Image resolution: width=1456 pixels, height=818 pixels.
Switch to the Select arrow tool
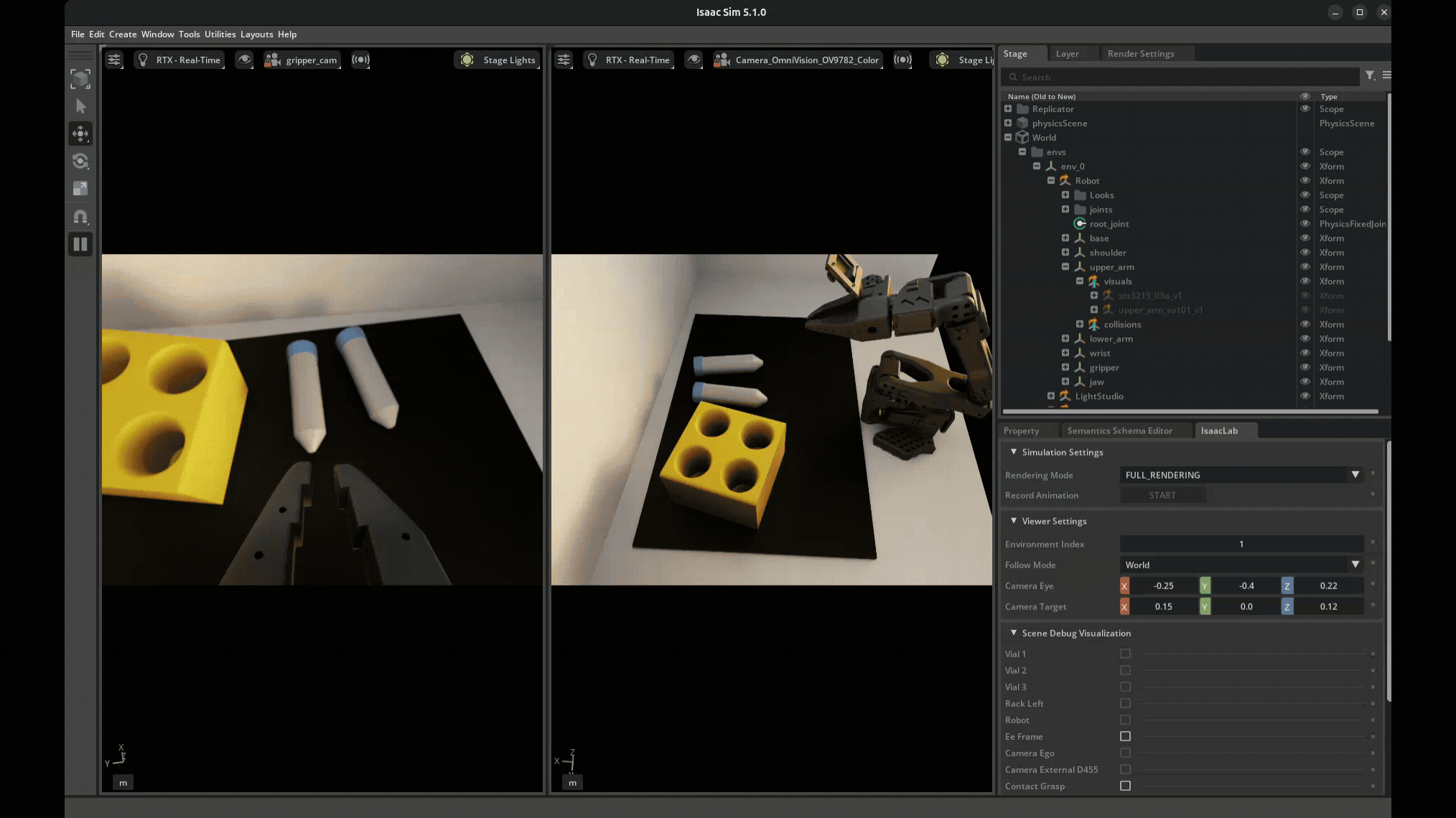point(80,105)
